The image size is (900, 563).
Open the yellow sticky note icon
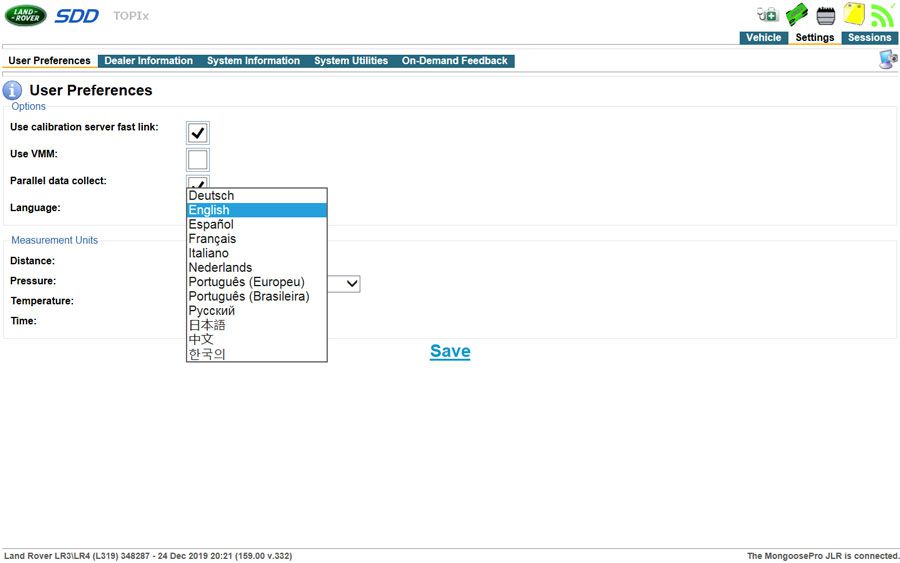tap(854, 14)
